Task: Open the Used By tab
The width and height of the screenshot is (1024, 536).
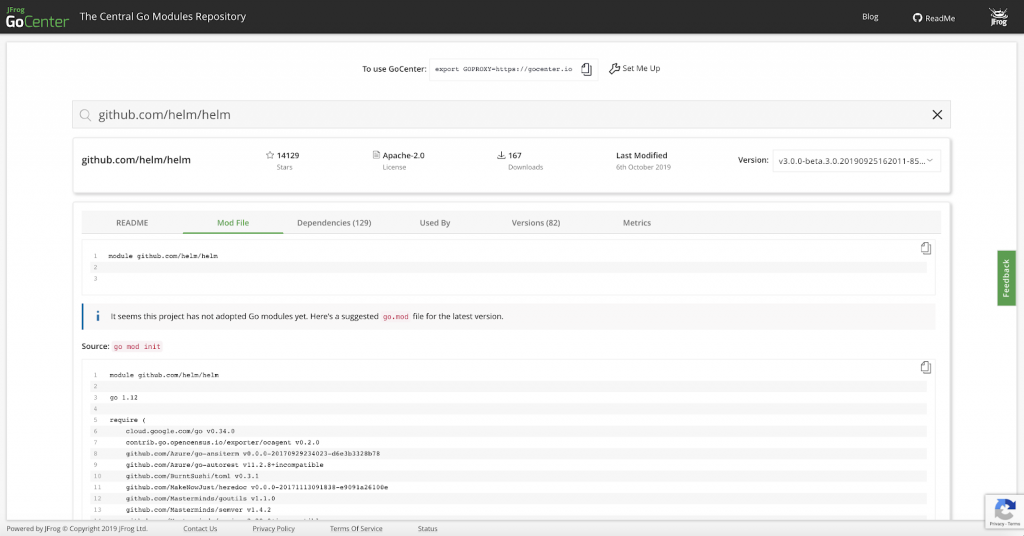Action: (434, 223)
